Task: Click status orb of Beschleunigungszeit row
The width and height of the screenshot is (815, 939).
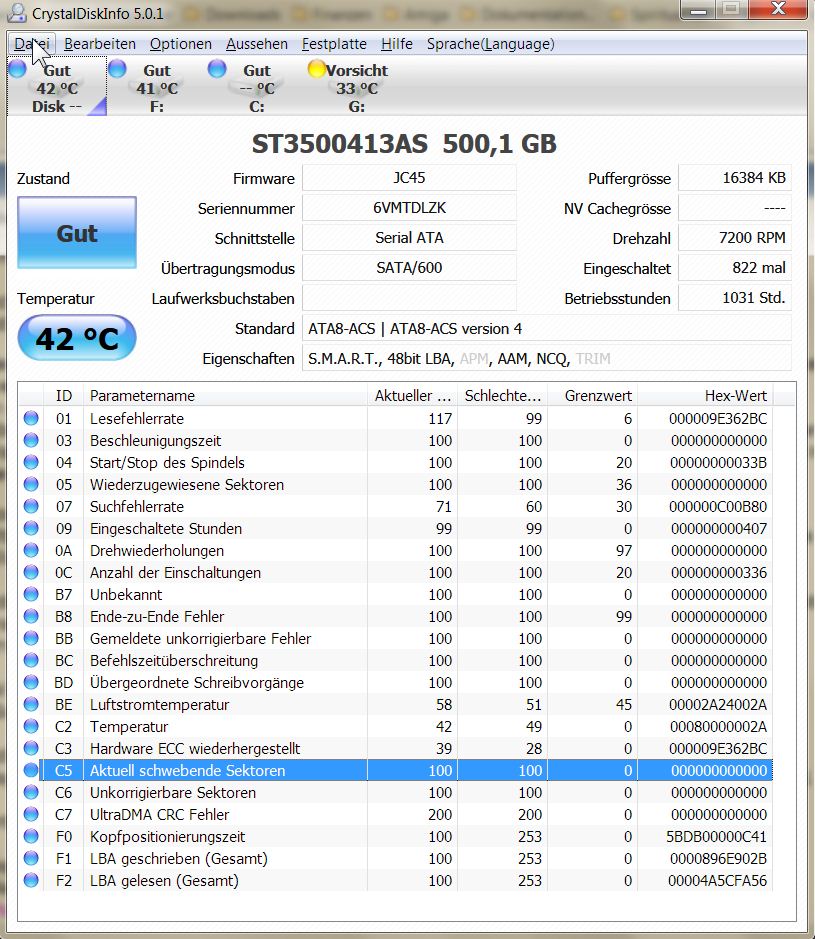Action: tap(31, 440)
